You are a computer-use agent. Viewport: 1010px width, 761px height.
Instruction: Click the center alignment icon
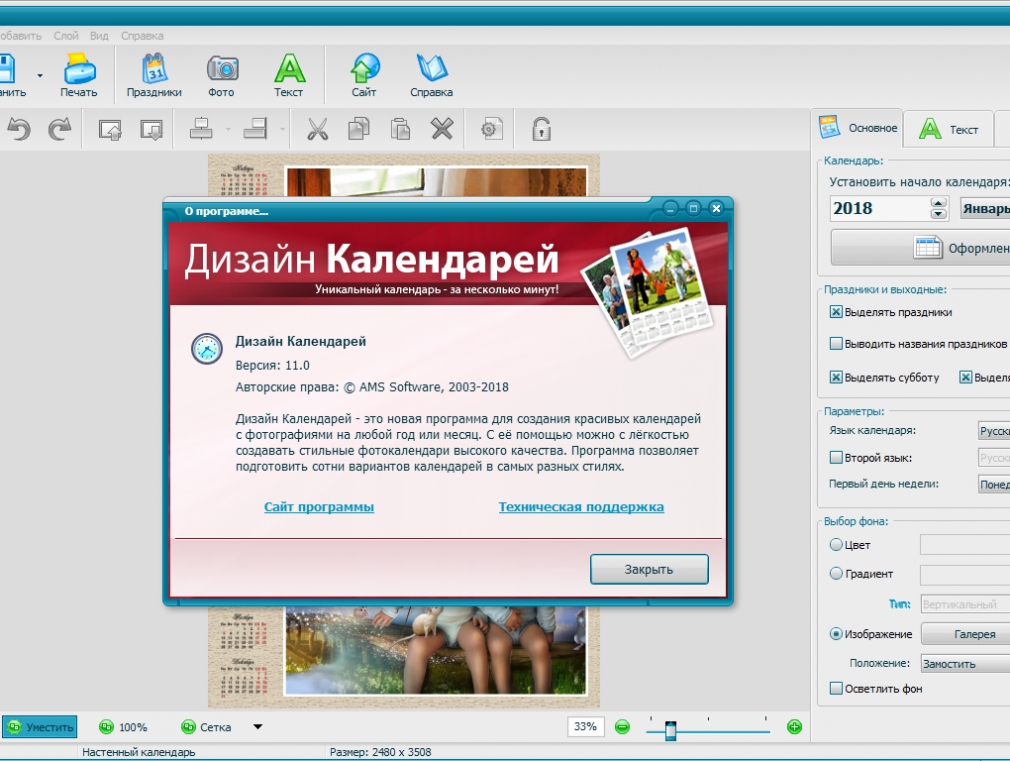201,129
